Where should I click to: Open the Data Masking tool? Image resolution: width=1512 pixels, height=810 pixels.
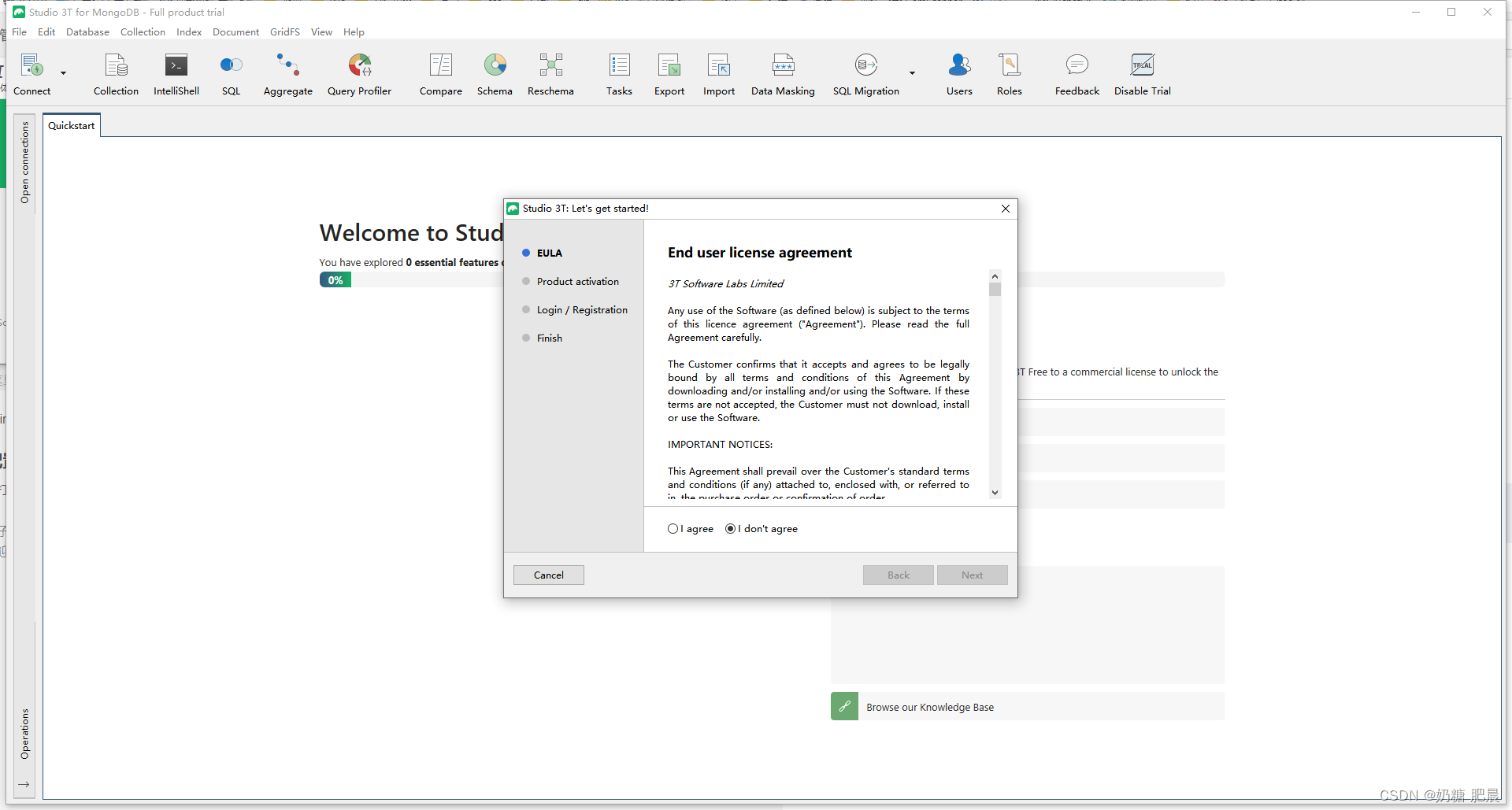(x=783, y=73)
